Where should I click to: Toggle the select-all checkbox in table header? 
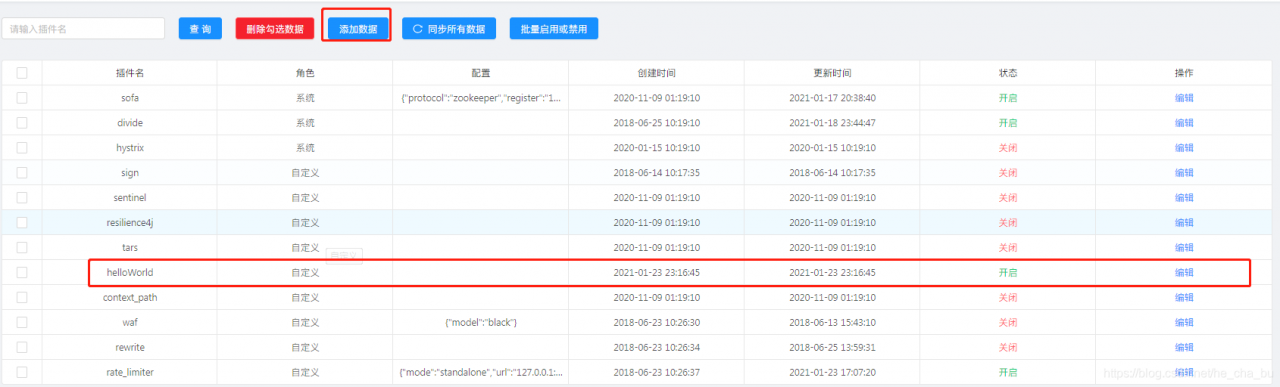click(x=22, y=73)
